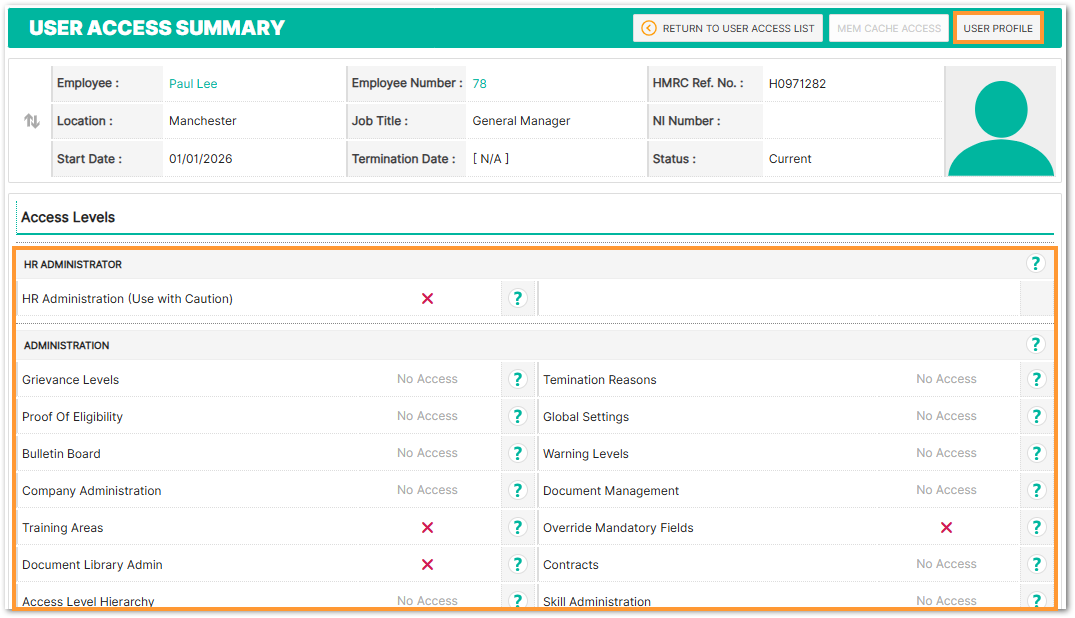Click the employee profile avatar picture
Image resolution: width=1075 pixels, height=618 pixels.
[1000, 121]
